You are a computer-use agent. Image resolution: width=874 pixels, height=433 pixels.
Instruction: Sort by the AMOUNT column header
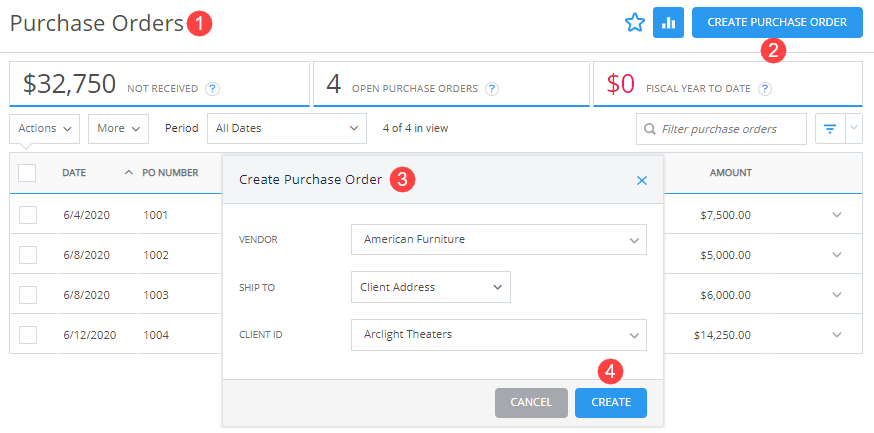tap(730, 173)
